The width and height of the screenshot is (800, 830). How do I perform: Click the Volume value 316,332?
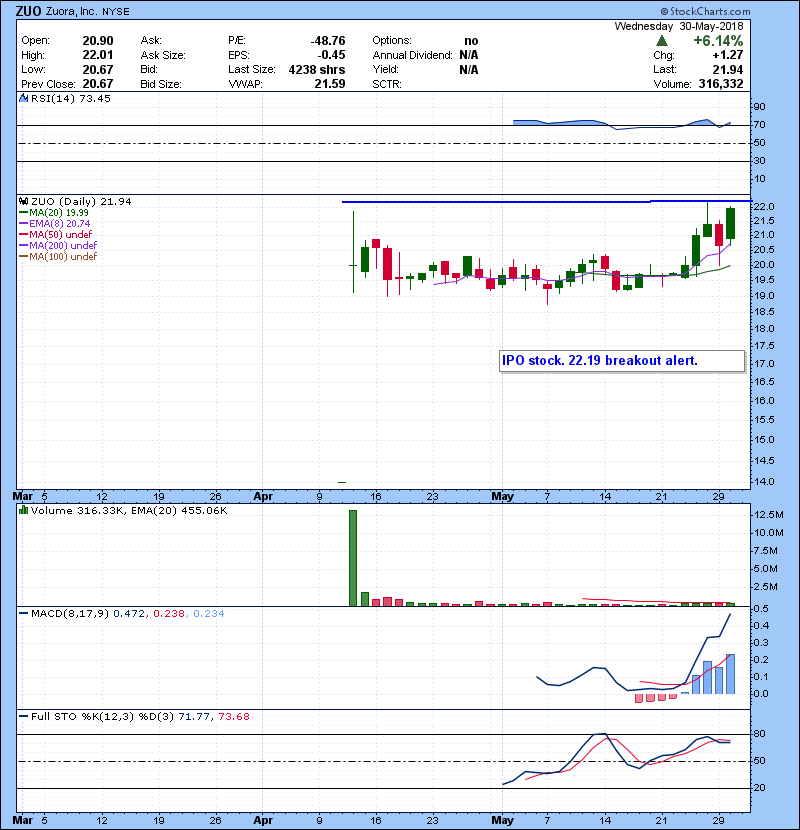pyautogui.click(x=721, y=84)
